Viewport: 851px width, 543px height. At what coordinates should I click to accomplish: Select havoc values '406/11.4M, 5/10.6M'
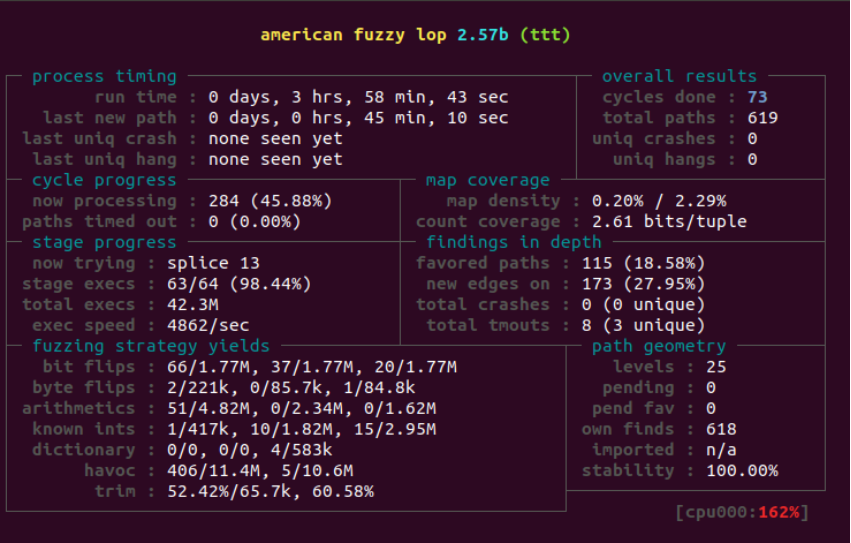[260, 471]
